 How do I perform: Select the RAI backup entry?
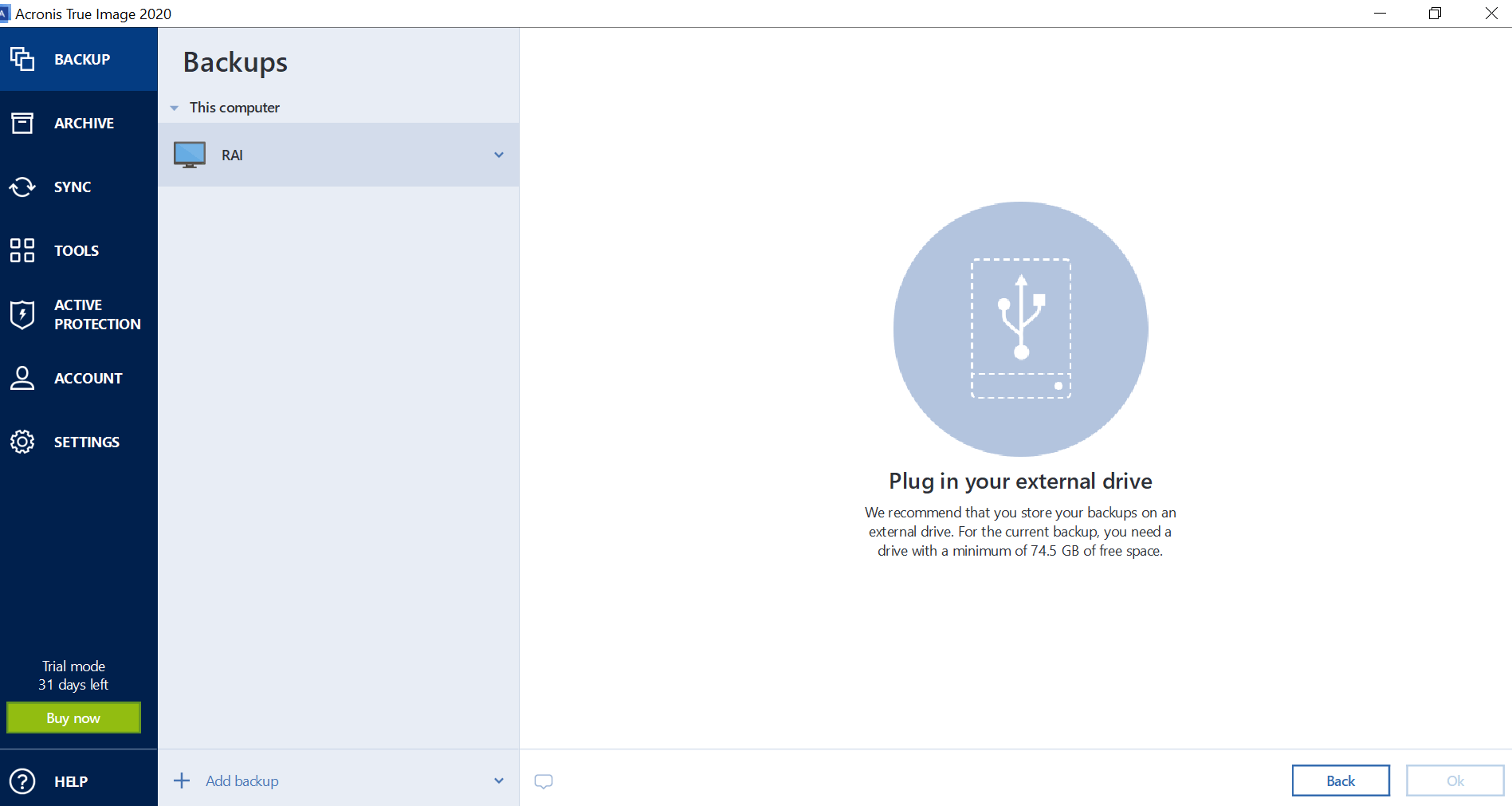[x=338, y=155]
